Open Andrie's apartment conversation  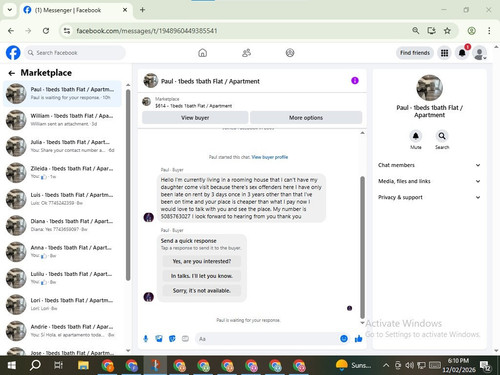[x=62, y=331]
